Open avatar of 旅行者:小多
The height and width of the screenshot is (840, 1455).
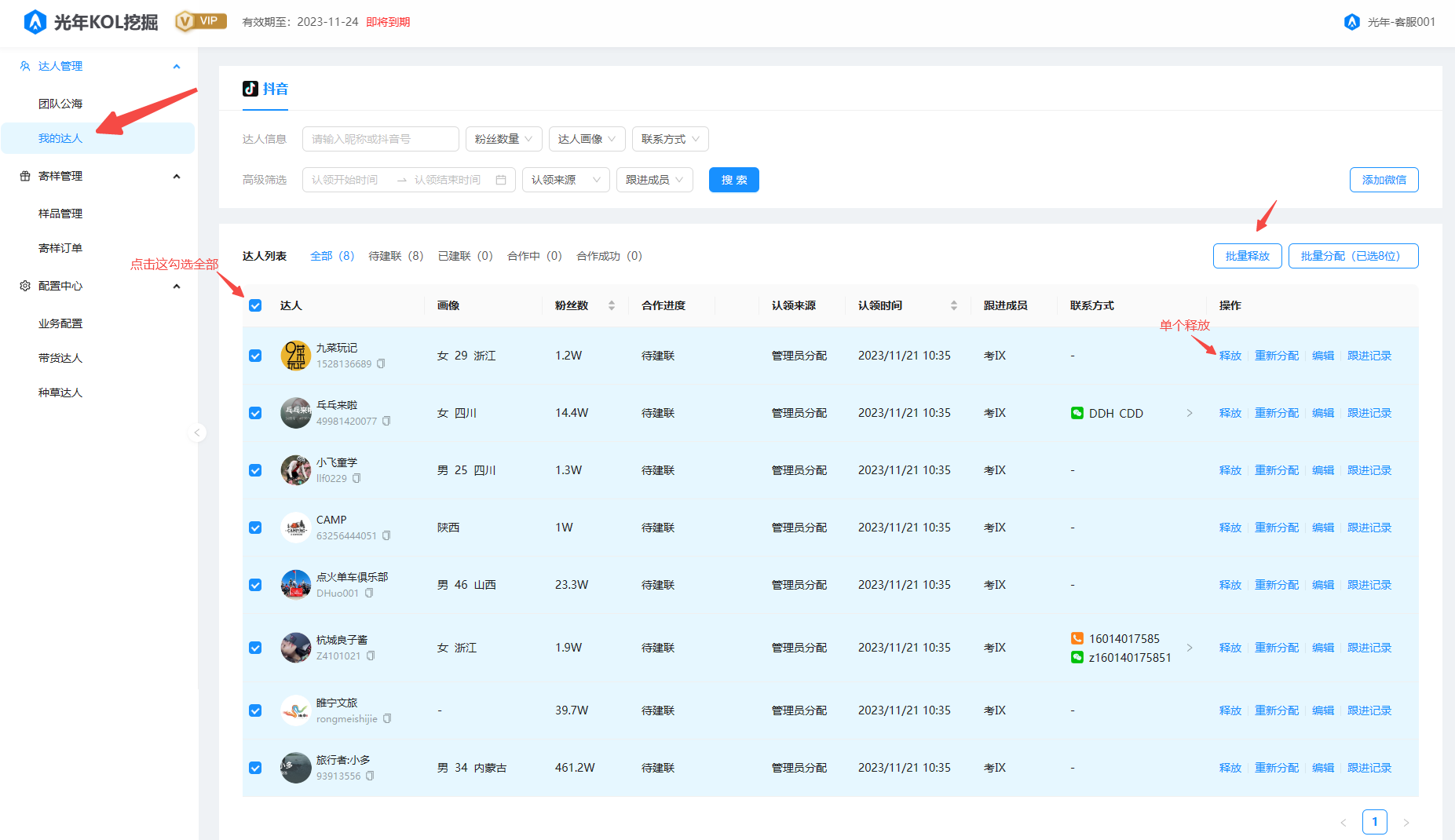pos(296,768)
